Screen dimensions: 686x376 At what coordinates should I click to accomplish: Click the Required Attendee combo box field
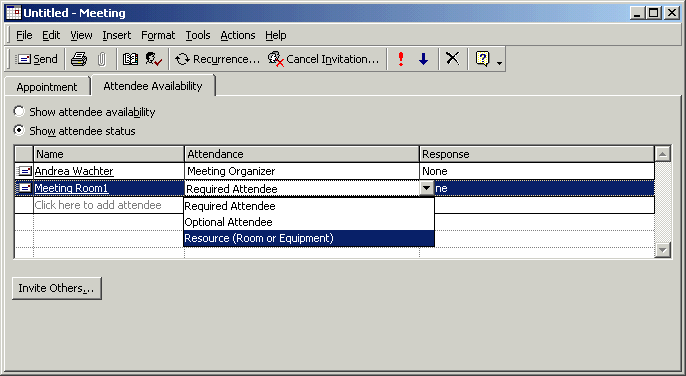[301, 189]
